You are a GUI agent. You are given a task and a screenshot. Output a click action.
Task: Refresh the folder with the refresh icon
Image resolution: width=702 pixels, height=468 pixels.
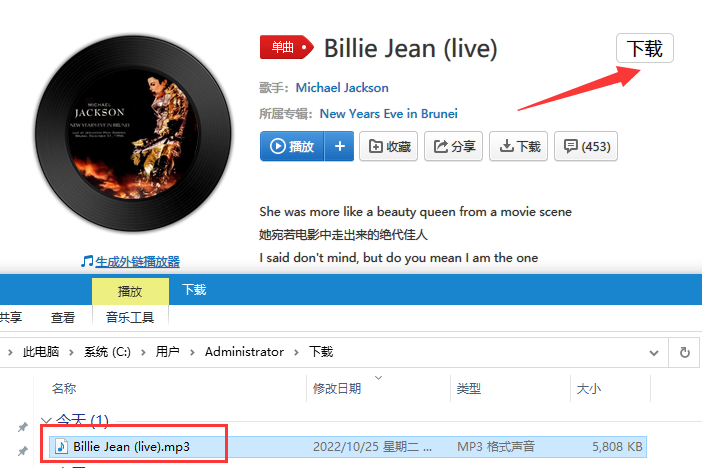[x=685, y=352]
